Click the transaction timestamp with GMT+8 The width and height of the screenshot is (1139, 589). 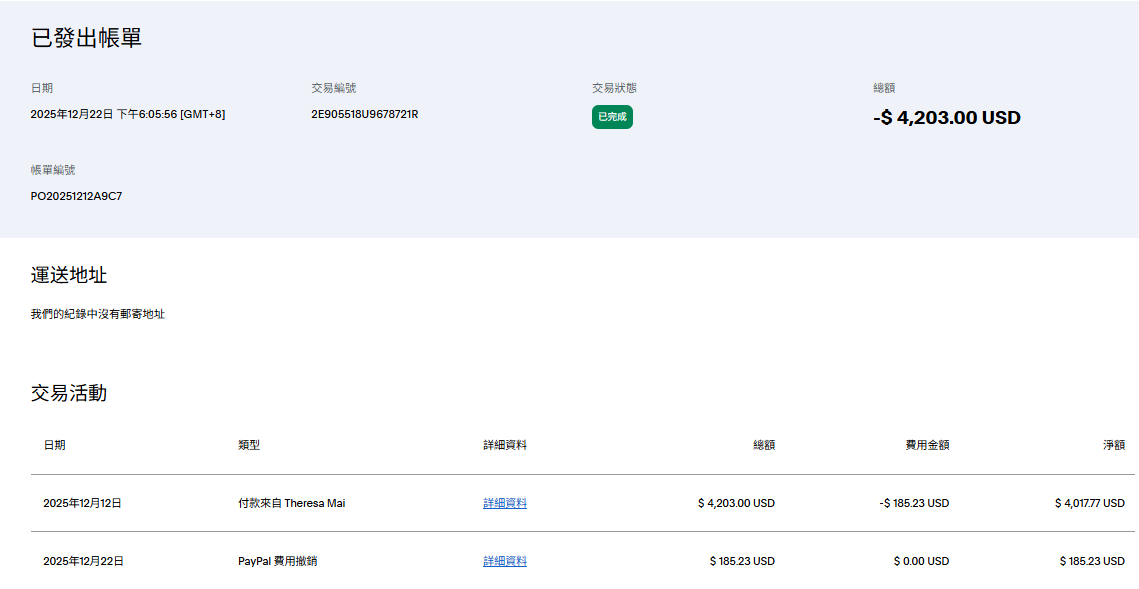pos(127,114)
